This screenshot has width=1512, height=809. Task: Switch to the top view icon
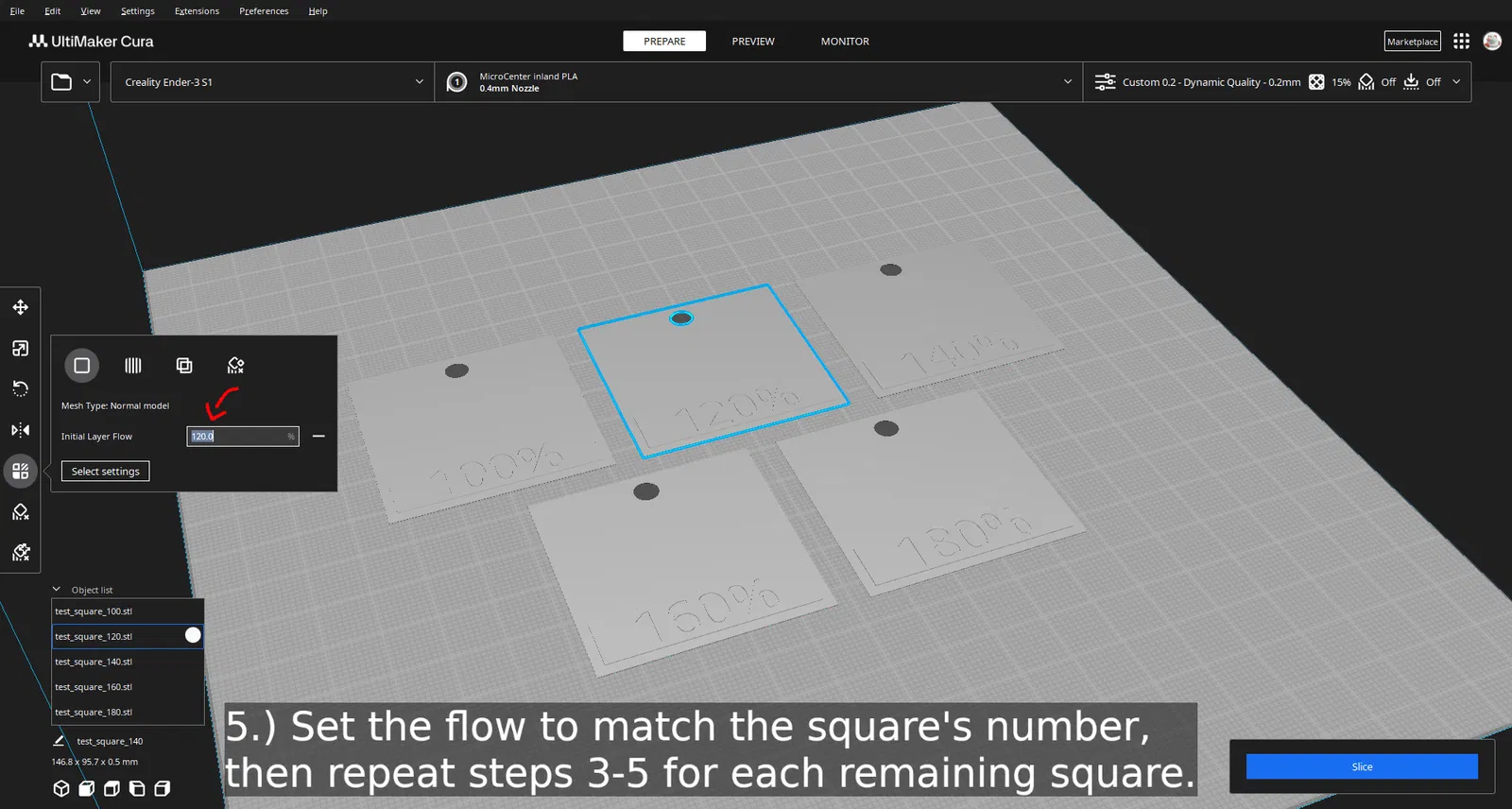112,788
